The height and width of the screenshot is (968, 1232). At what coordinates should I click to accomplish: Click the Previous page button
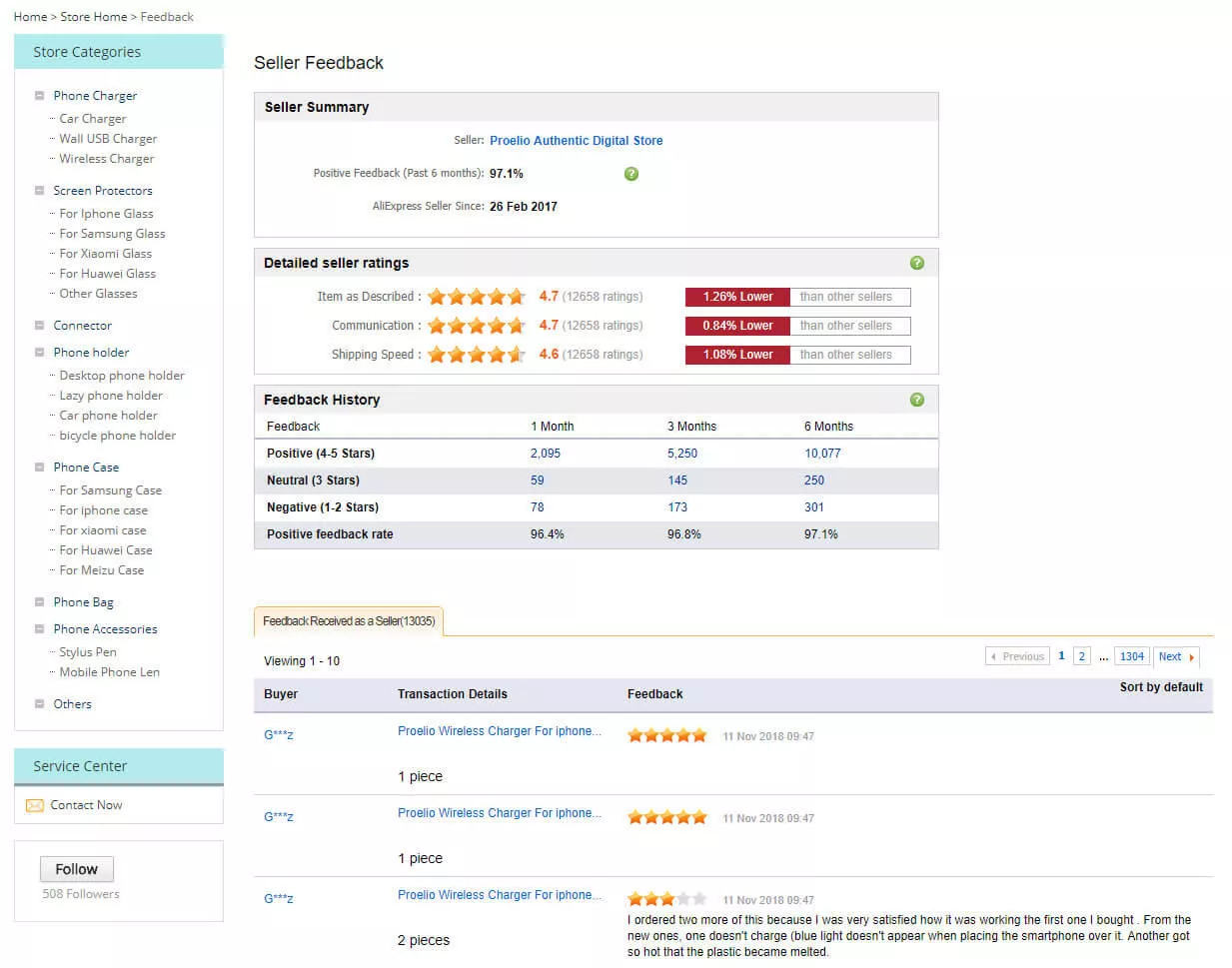[x=1017, y=656]
